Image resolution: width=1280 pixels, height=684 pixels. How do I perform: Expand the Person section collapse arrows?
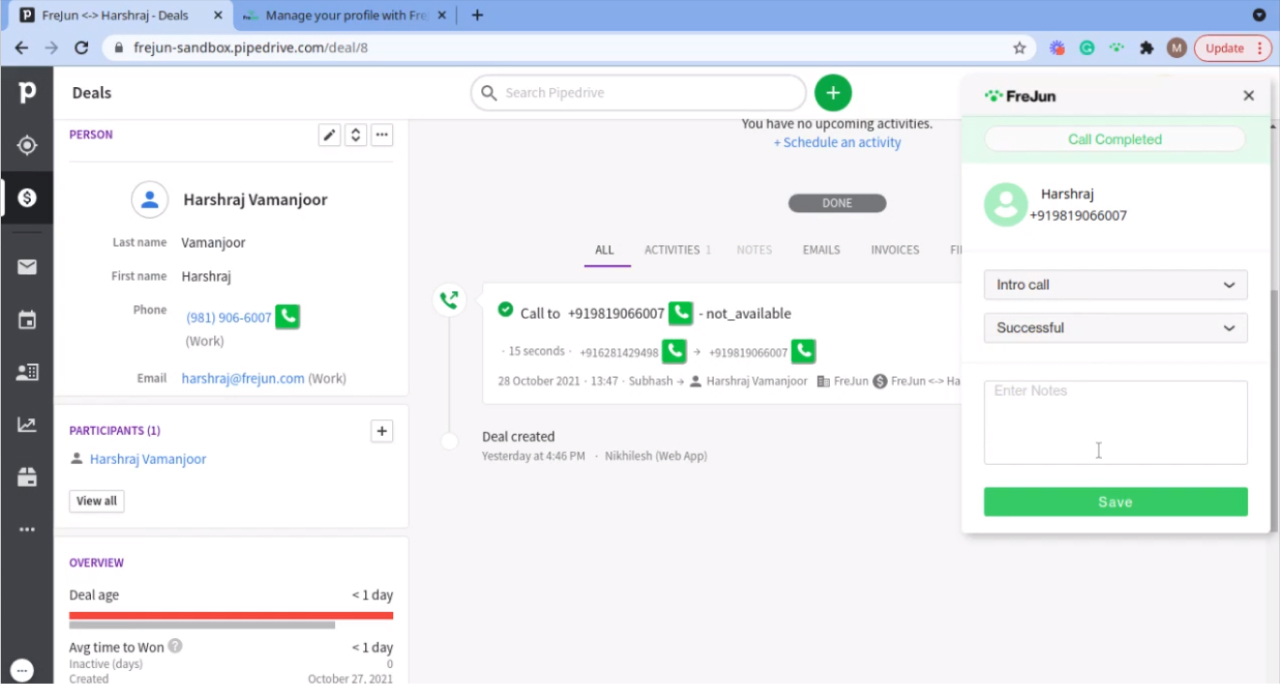click(x=355, y=135)
